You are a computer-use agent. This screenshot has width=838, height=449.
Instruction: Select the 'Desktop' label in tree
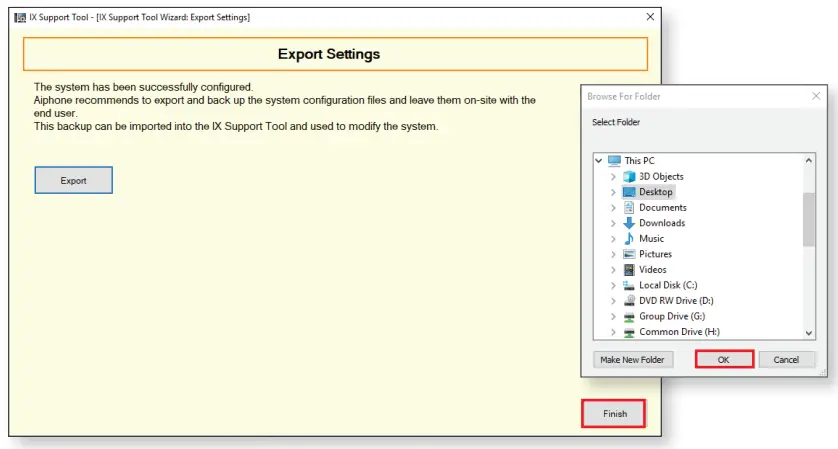tap(656, 192)
